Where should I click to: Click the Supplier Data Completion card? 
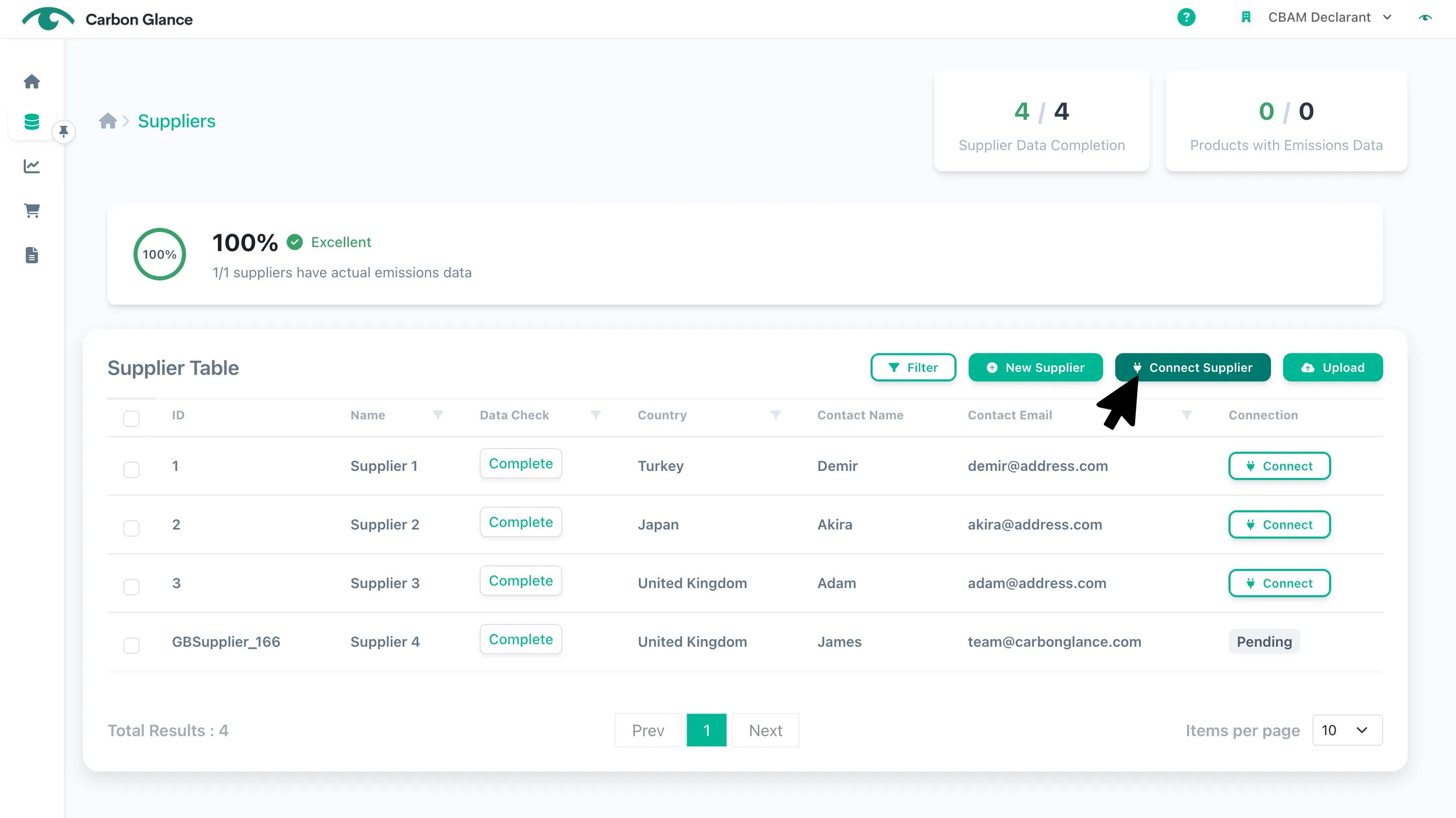(x=1041, y=121)
